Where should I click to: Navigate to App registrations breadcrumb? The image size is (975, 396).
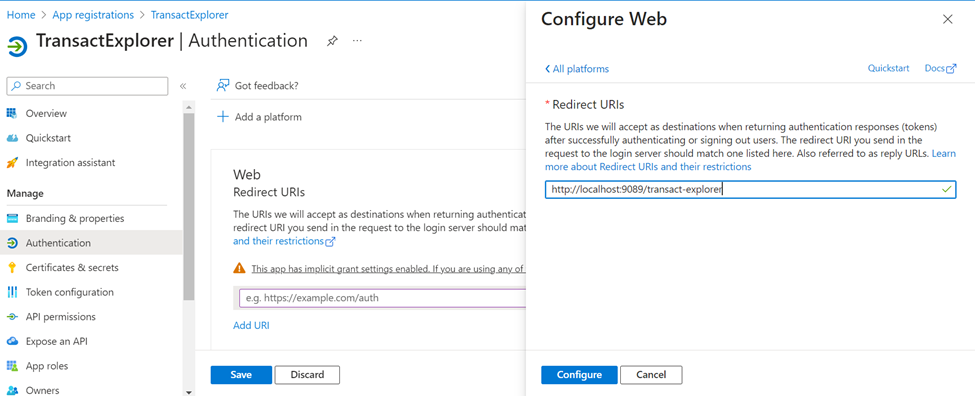coord(93,14)
